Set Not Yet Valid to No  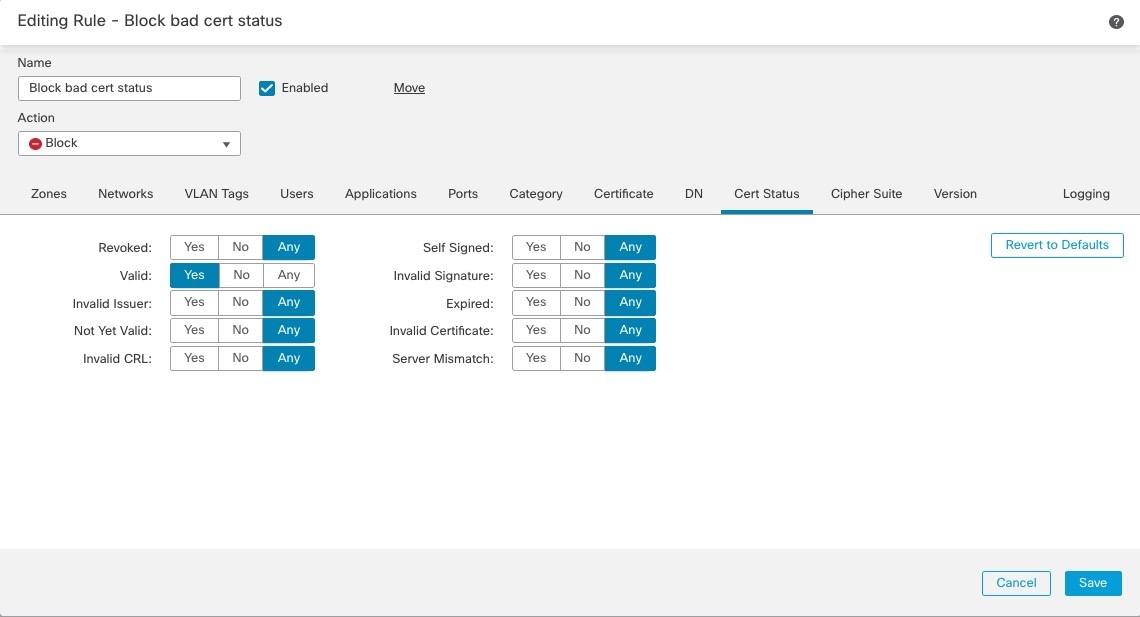[x=241, y=330]
